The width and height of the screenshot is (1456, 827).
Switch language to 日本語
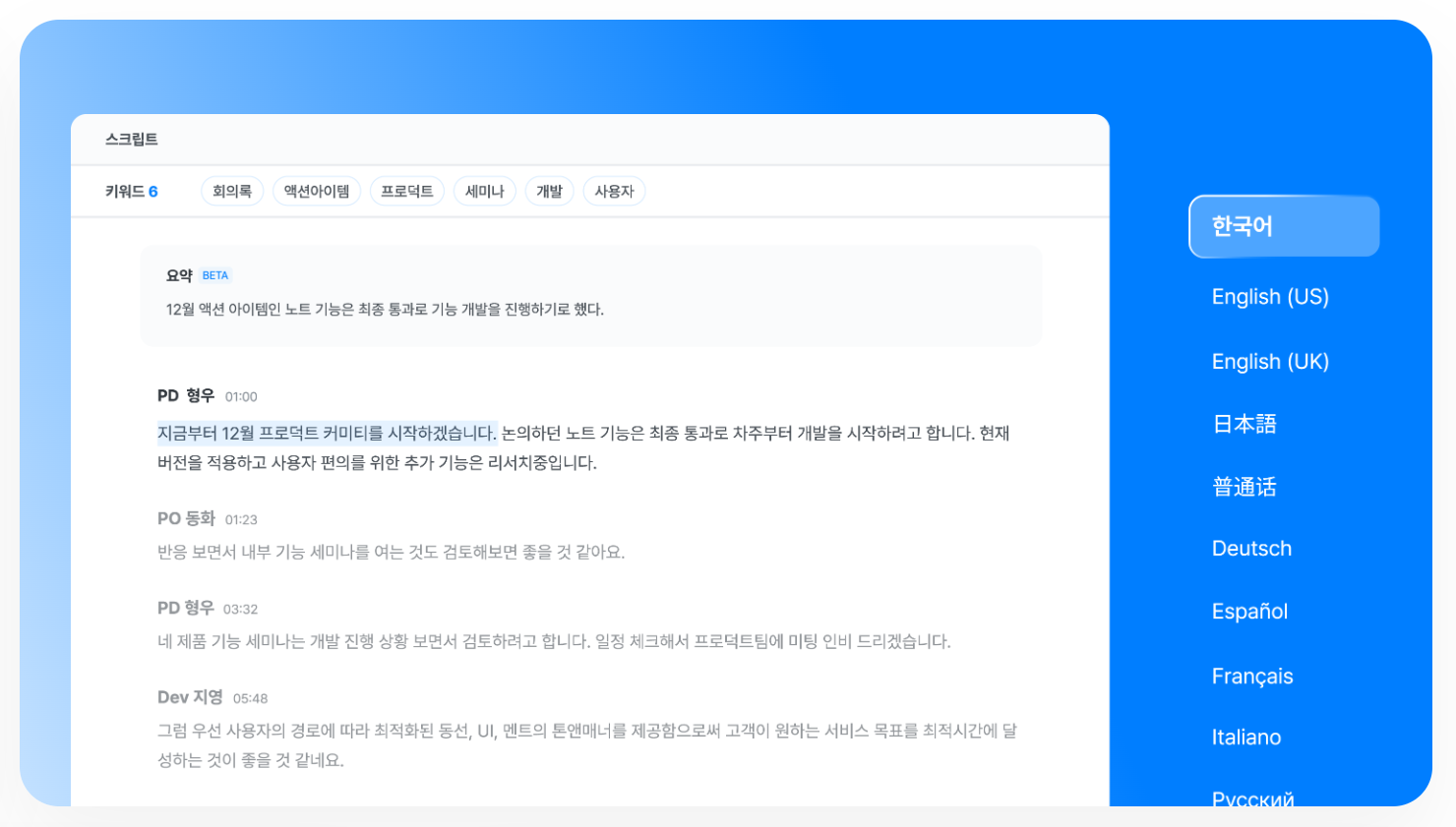(x=1244, y=424)
